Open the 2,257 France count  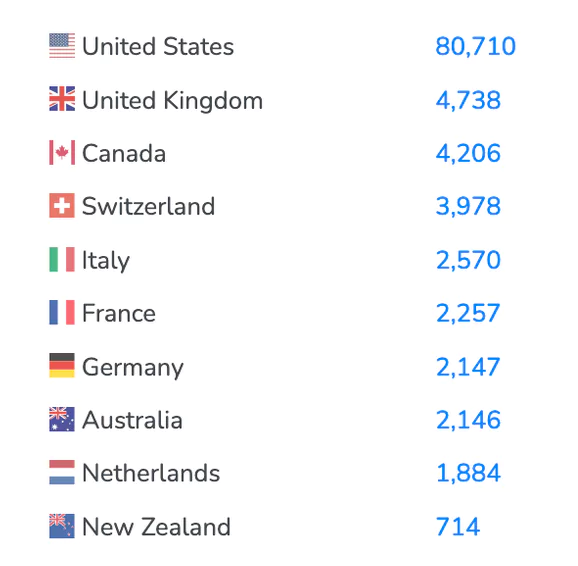(x=468, y=313)
